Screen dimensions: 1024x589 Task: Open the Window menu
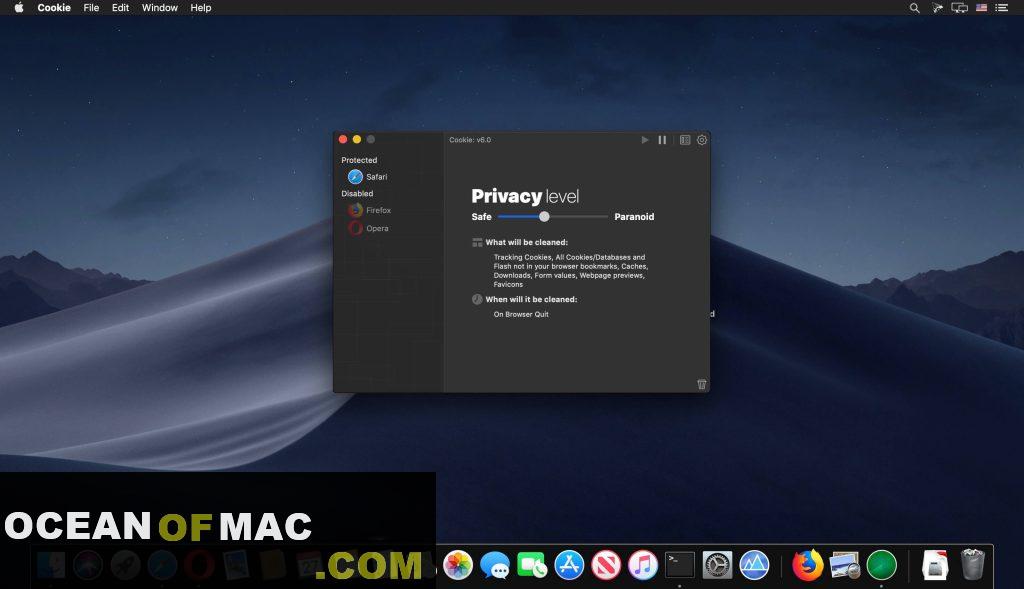click(x=160, y=8)
